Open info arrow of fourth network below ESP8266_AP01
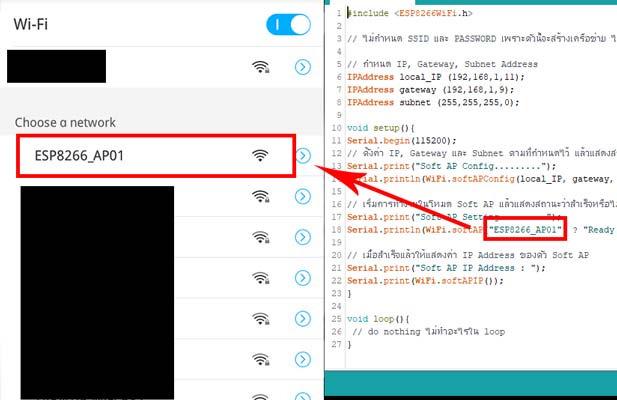 click(303, 319)
